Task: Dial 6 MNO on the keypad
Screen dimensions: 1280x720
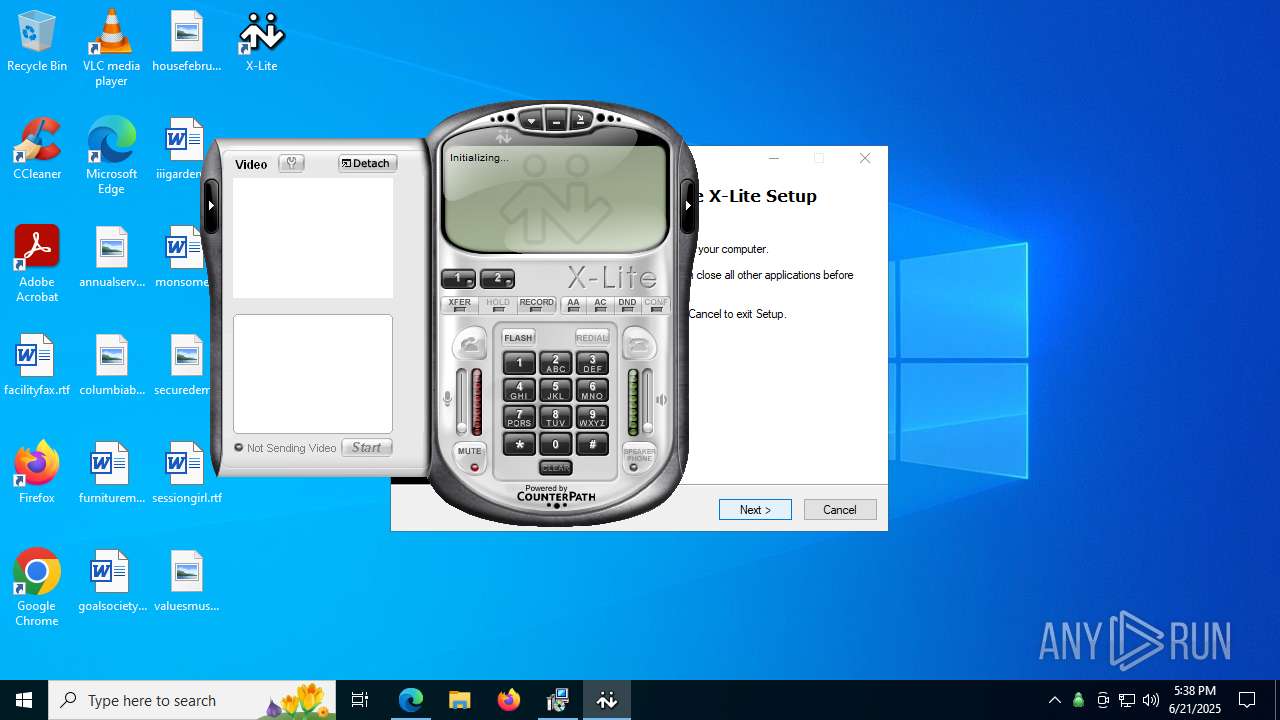Action: 592,391
